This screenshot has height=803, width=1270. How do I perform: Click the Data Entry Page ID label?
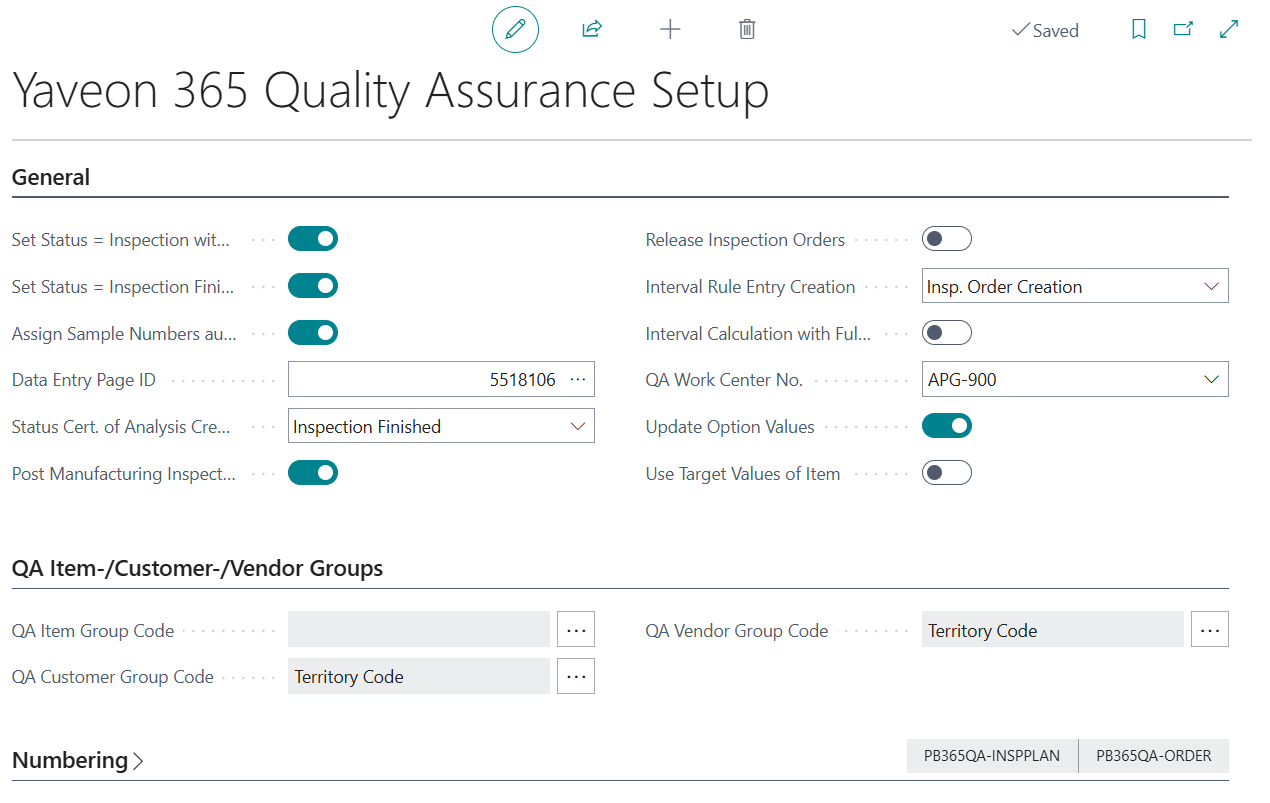coord(84,380)
